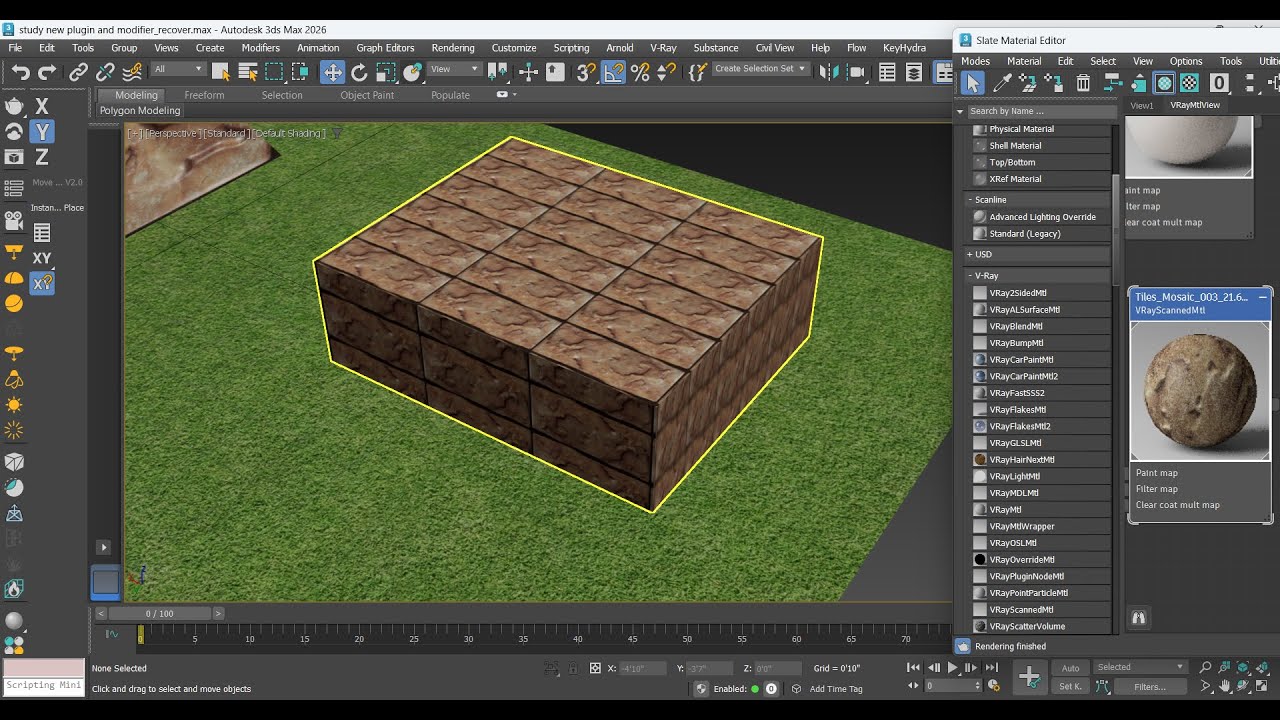The height and width of the screenshot is (720, 1280).
Task: Open the key filter Selected dropdown
Action: point(1140,667)
